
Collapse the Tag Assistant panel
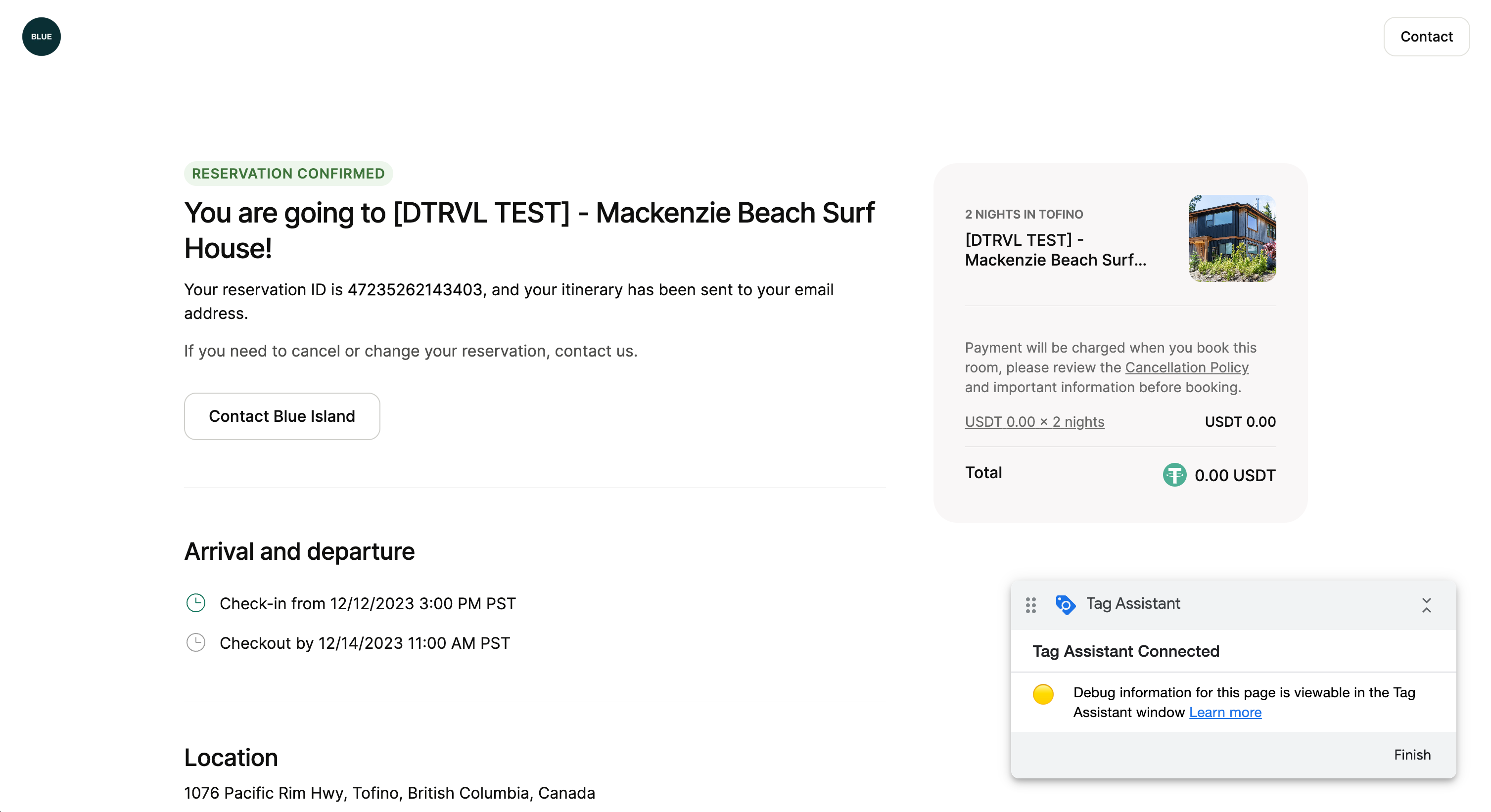1426,605
